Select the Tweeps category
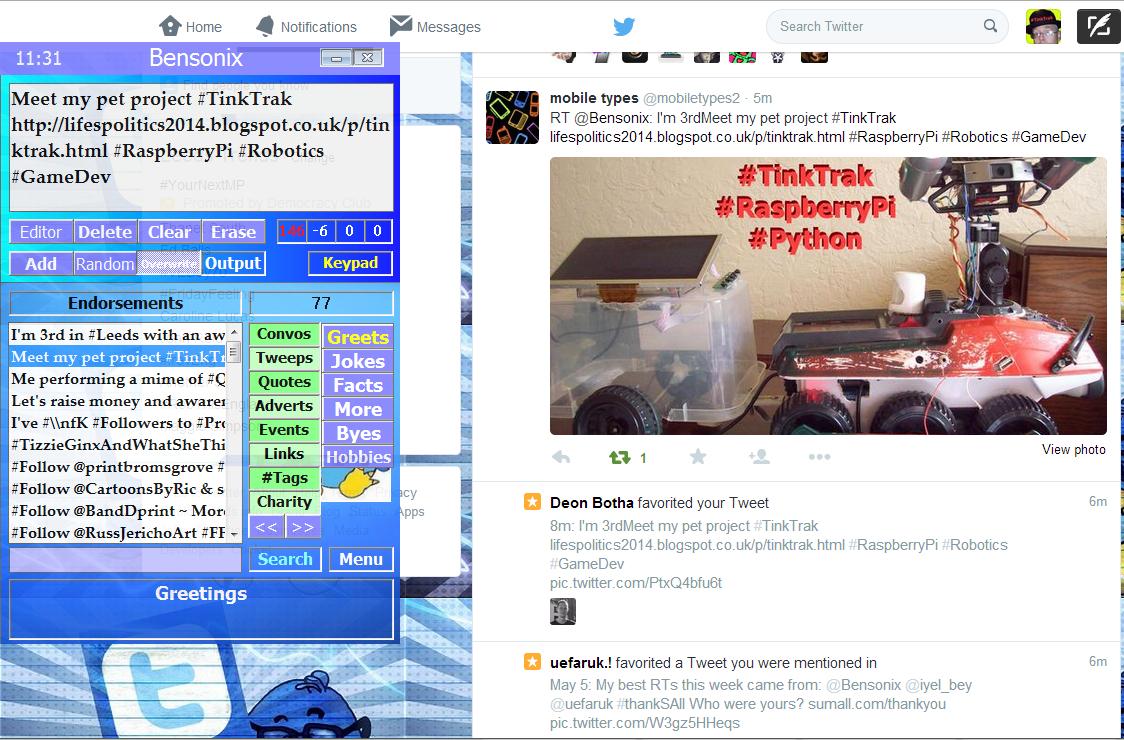1124x740 pixels. [x=284, y=358]
